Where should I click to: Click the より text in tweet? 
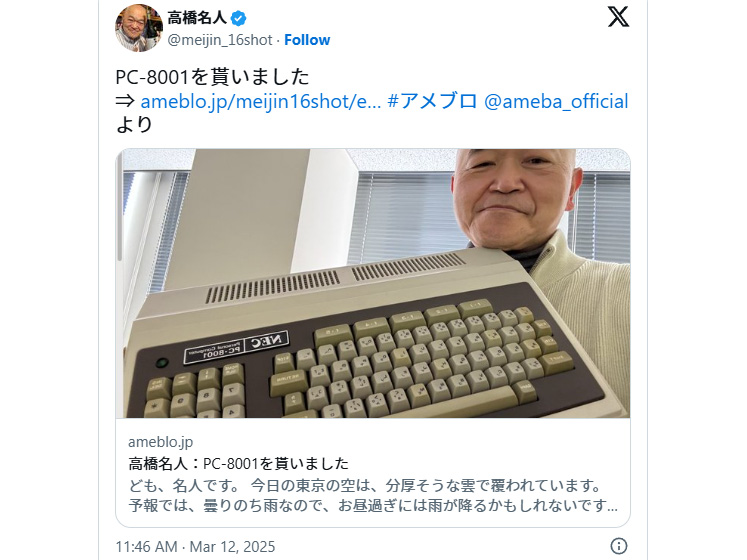pos(134,125)
